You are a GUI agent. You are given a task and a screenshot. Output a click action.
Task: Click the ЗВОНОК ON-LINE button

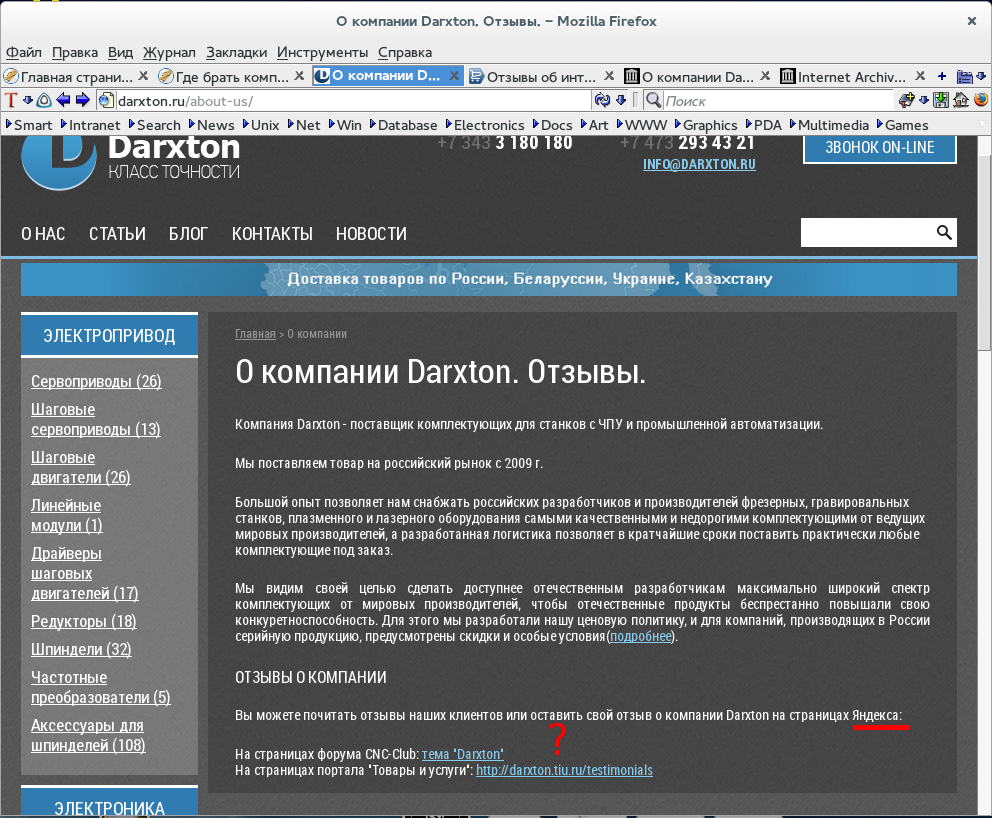(879, 148)
